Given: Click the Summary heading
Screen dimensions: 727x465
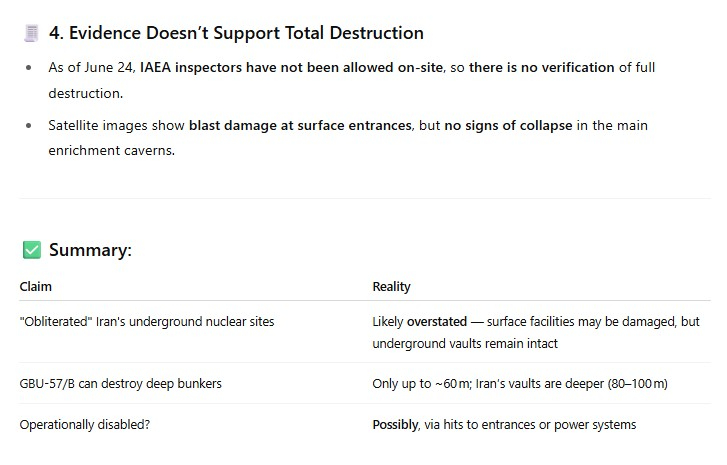Looking at the screenshot, I should click(x=90, y=250).
